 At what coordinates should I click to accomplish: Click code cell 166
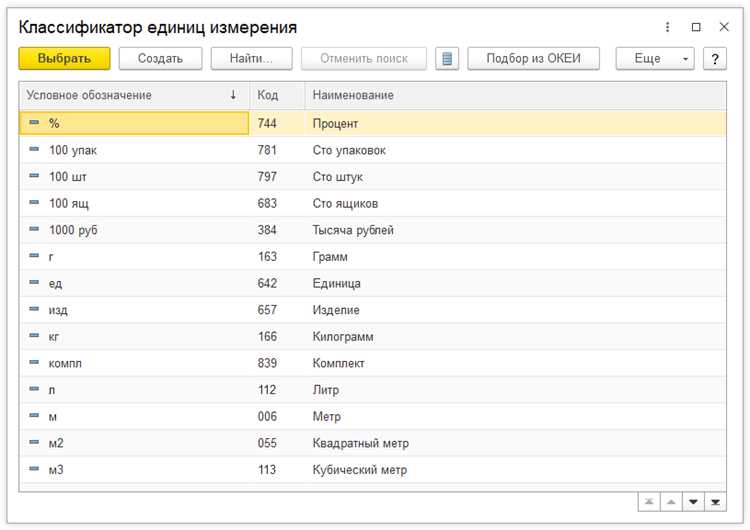coord(277,336)
